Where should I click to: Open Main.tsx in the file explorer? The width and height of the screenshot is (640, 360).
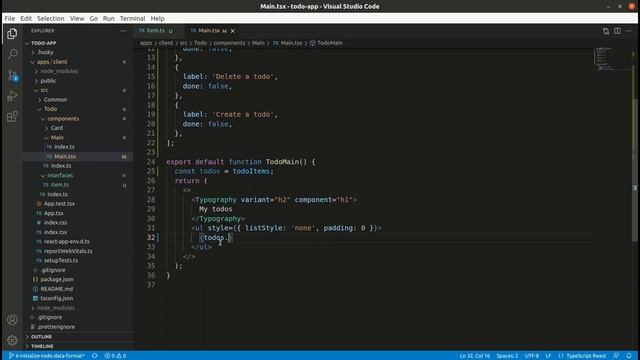pyautogui.click(x=78, y=156)
